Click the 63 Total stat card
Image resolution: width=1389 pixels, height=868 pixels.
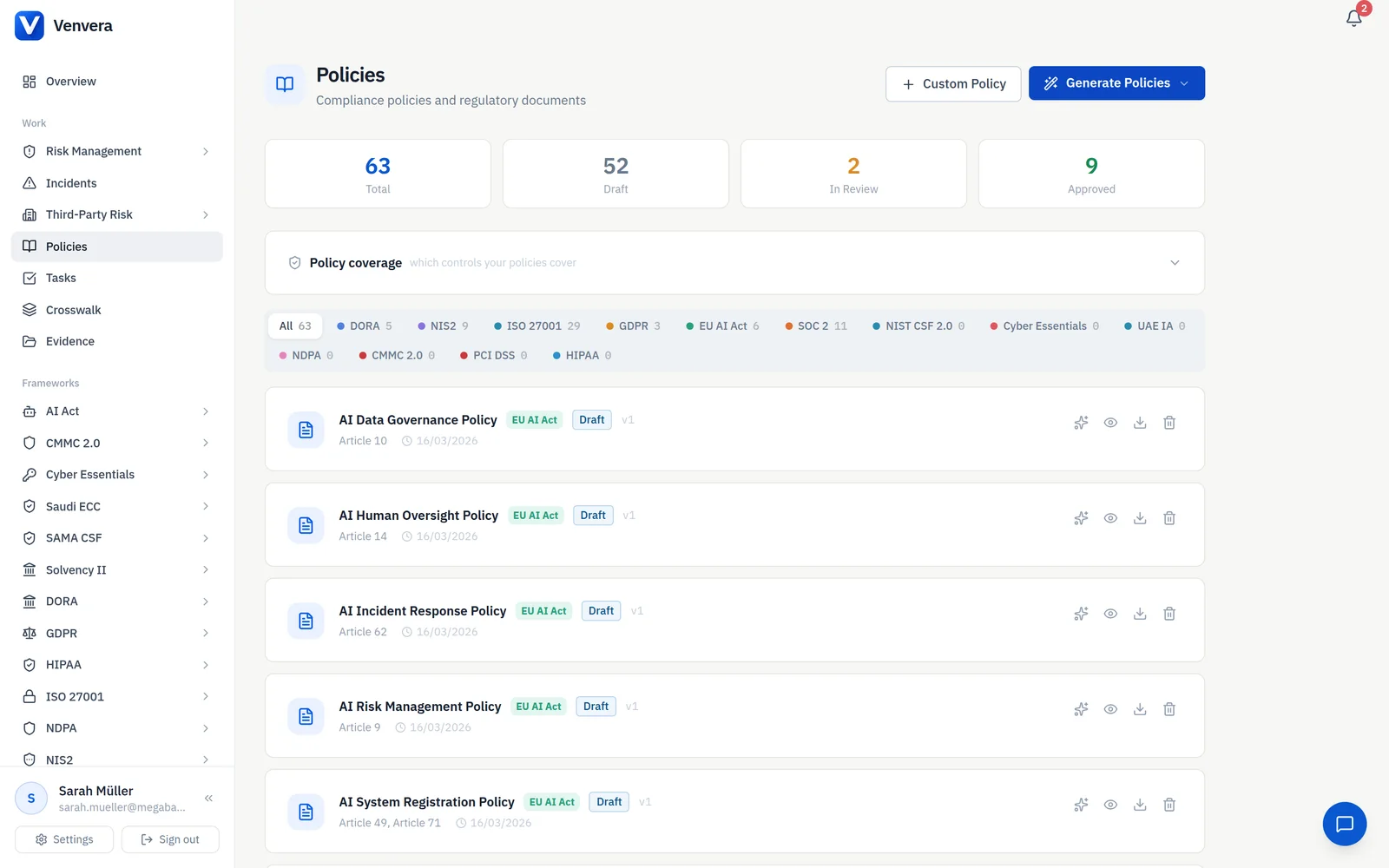[x=378, y=174]
